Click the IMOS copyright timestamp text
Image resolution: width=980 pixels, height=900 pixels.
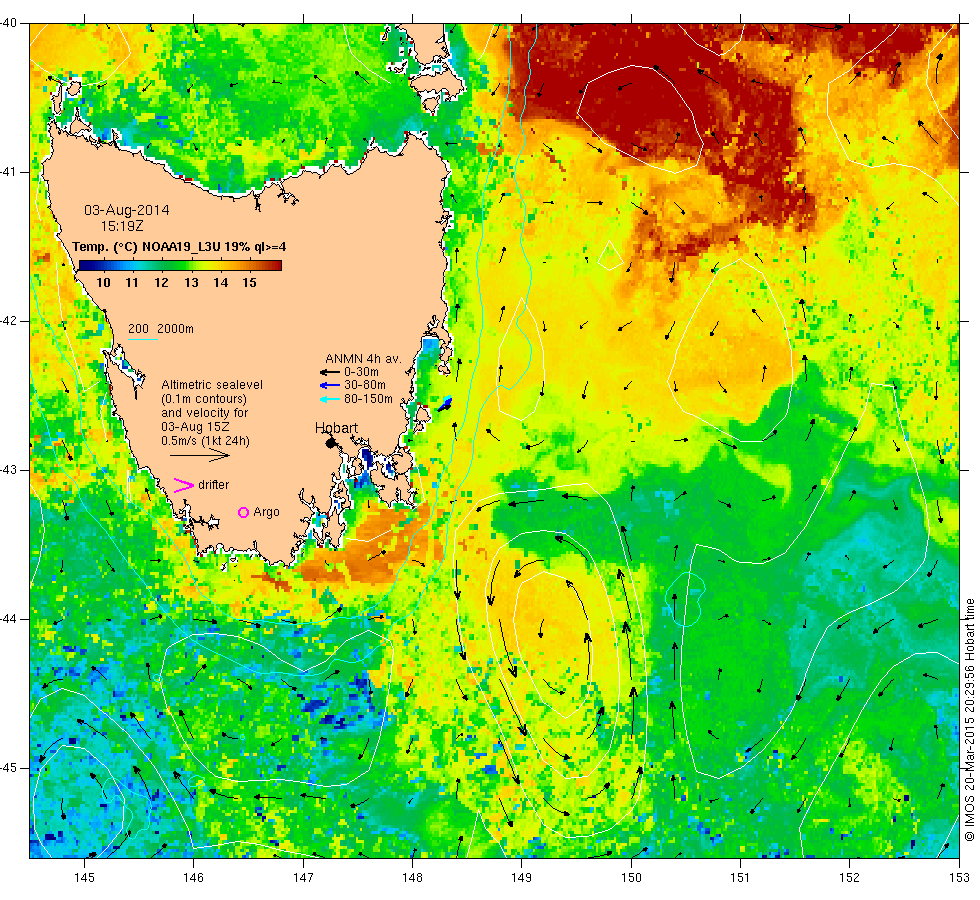[969, 719]
